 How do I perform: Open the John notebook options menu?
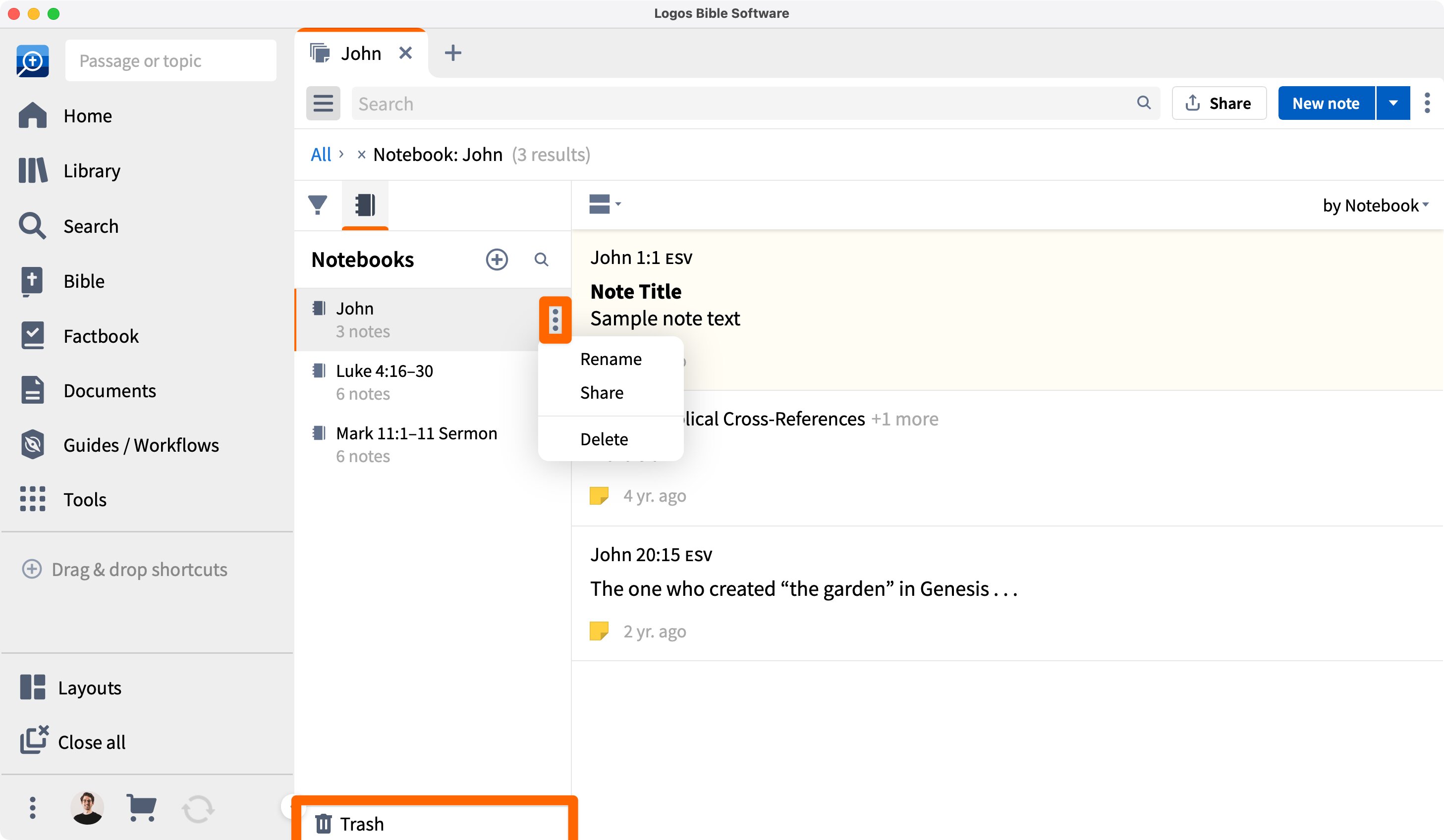555,319
